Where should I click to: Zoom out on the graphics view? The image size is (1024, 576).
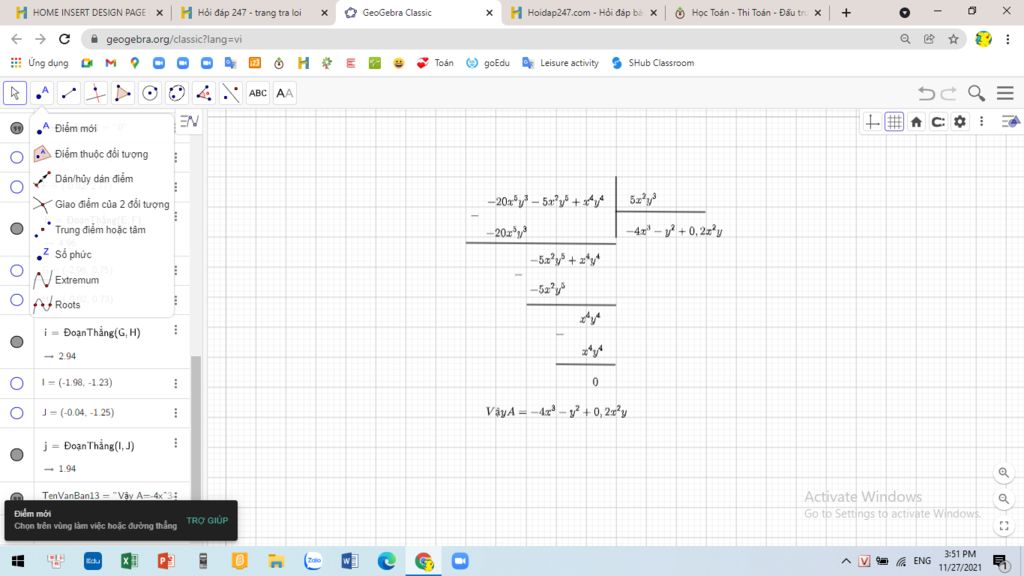pyautogui.click(x=1004, y=499)
